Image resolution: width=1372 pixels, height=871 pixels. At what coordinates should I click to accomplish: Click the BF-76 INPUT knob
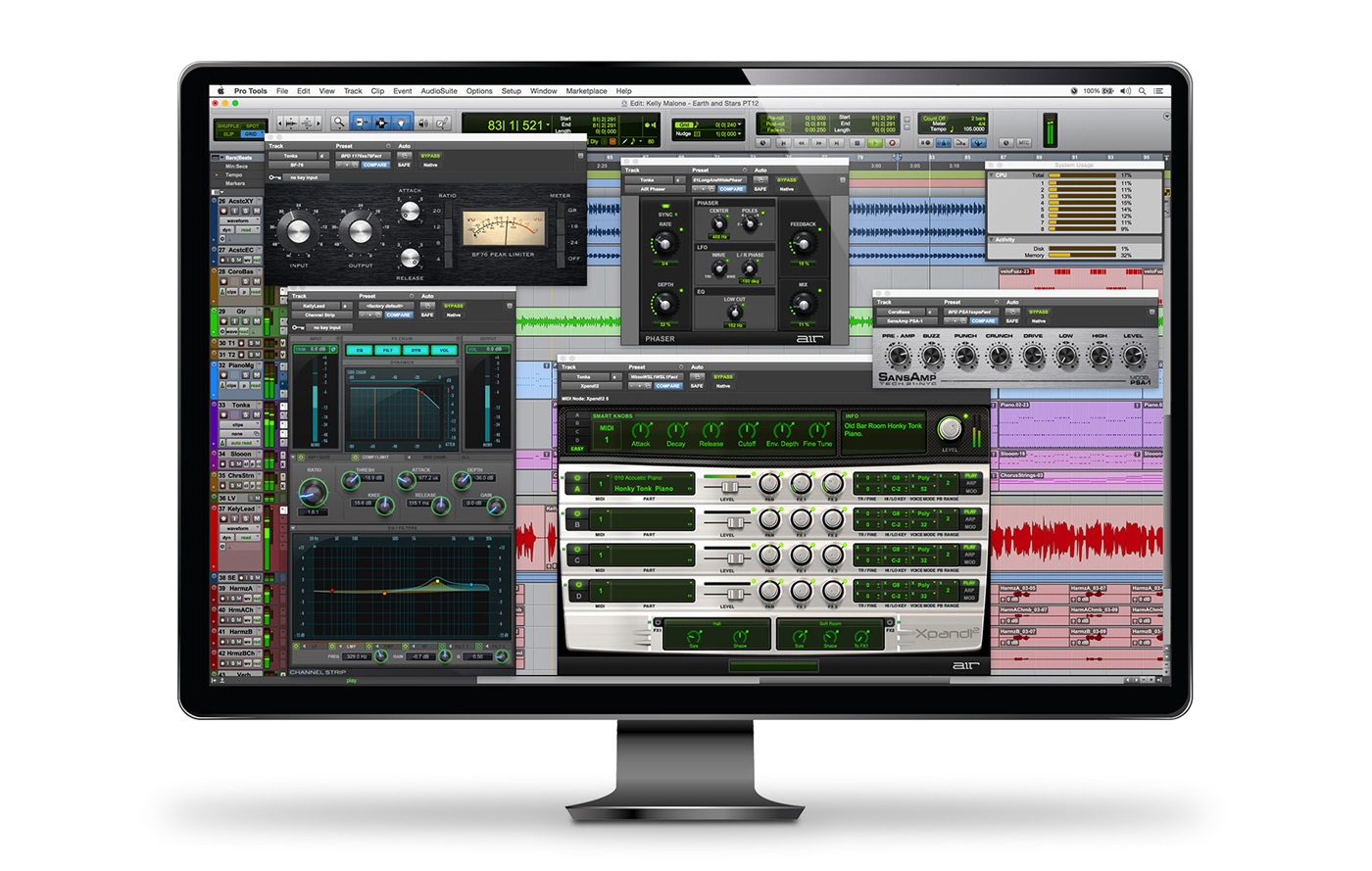click(299, 231)
